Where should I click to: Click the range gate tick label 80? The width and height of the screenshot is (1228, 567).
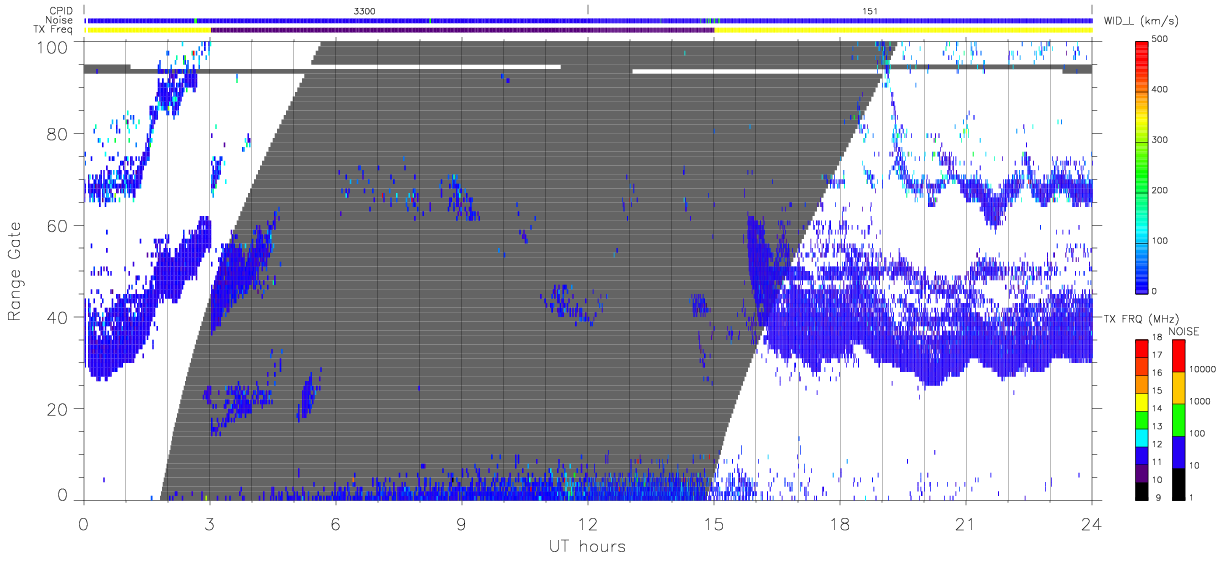tap(59, 134)
